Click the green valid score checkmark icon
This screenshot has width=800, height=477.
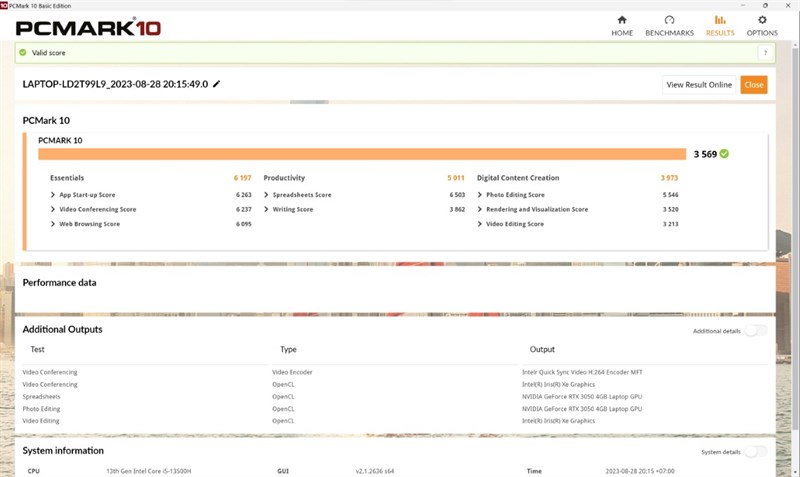click(x=22, y=52)
